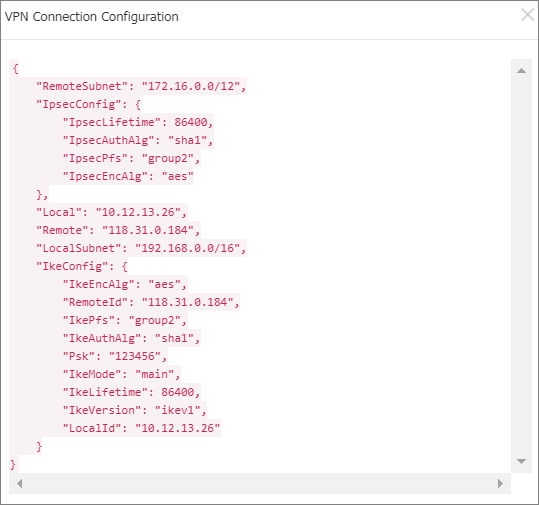Click the horizontal scrollbar right arrow
The width and height of the screenshot is (539, 505).
[500, 483]
